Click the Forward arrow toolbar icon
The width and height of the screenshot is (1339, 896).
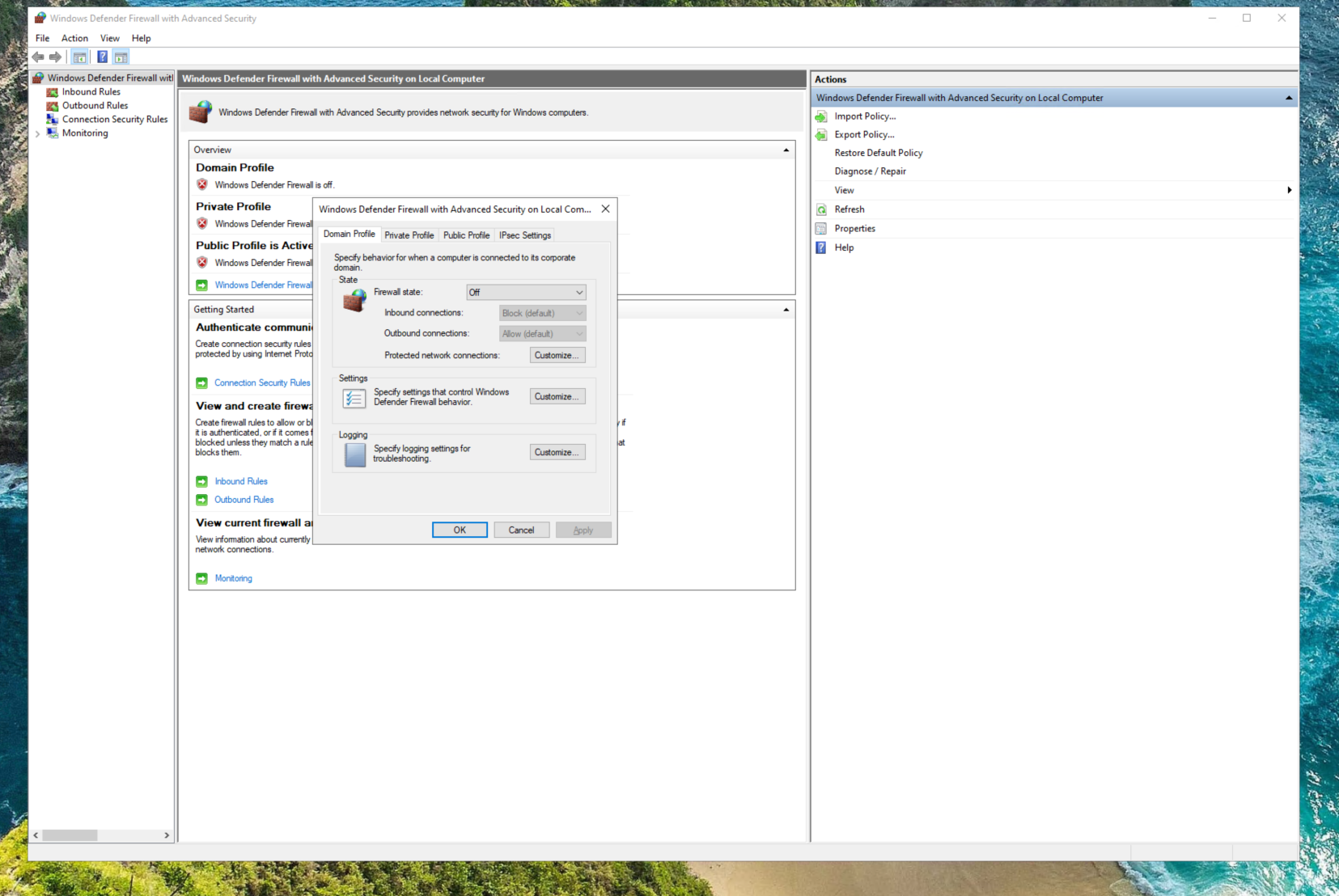point(55,57)
